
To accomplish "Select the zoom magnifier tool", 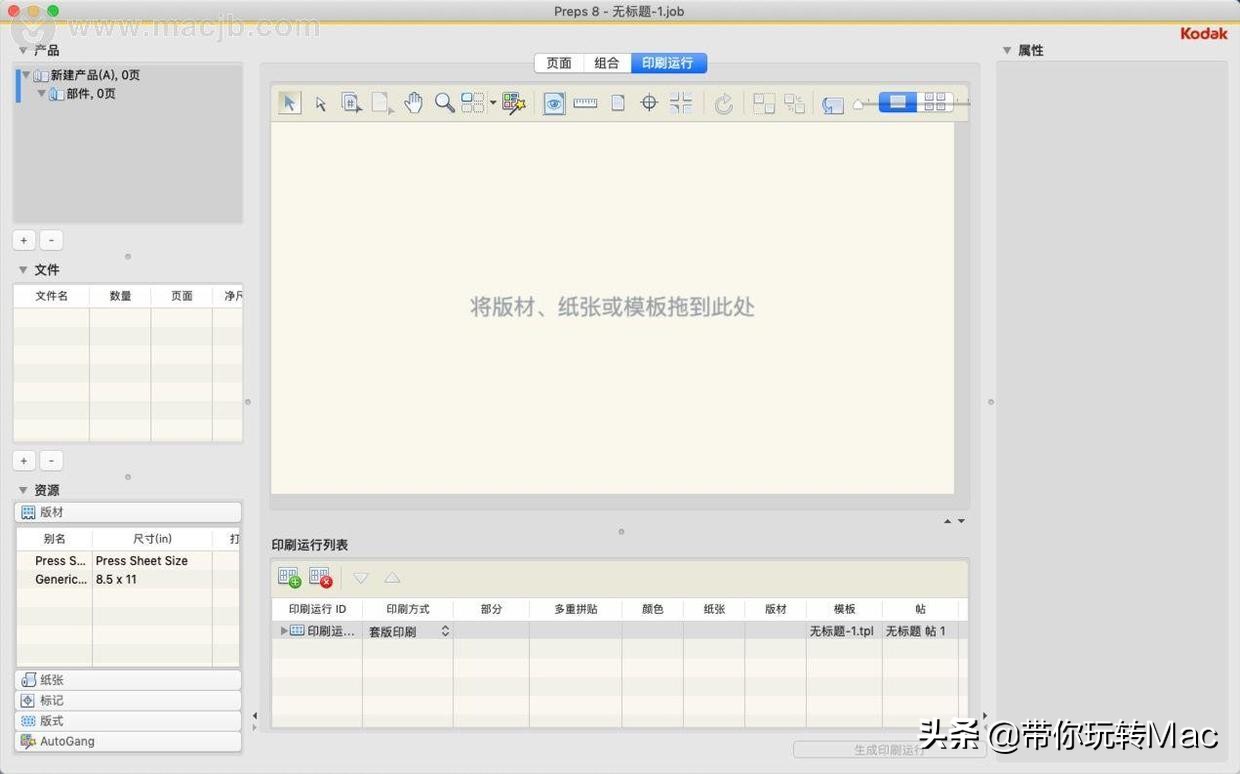I will tap(445, 102).
